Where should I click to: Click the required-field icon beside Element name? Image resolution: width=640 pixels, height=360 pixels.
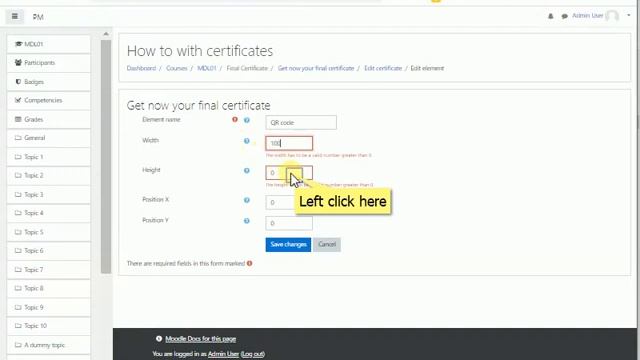(235, 120)
